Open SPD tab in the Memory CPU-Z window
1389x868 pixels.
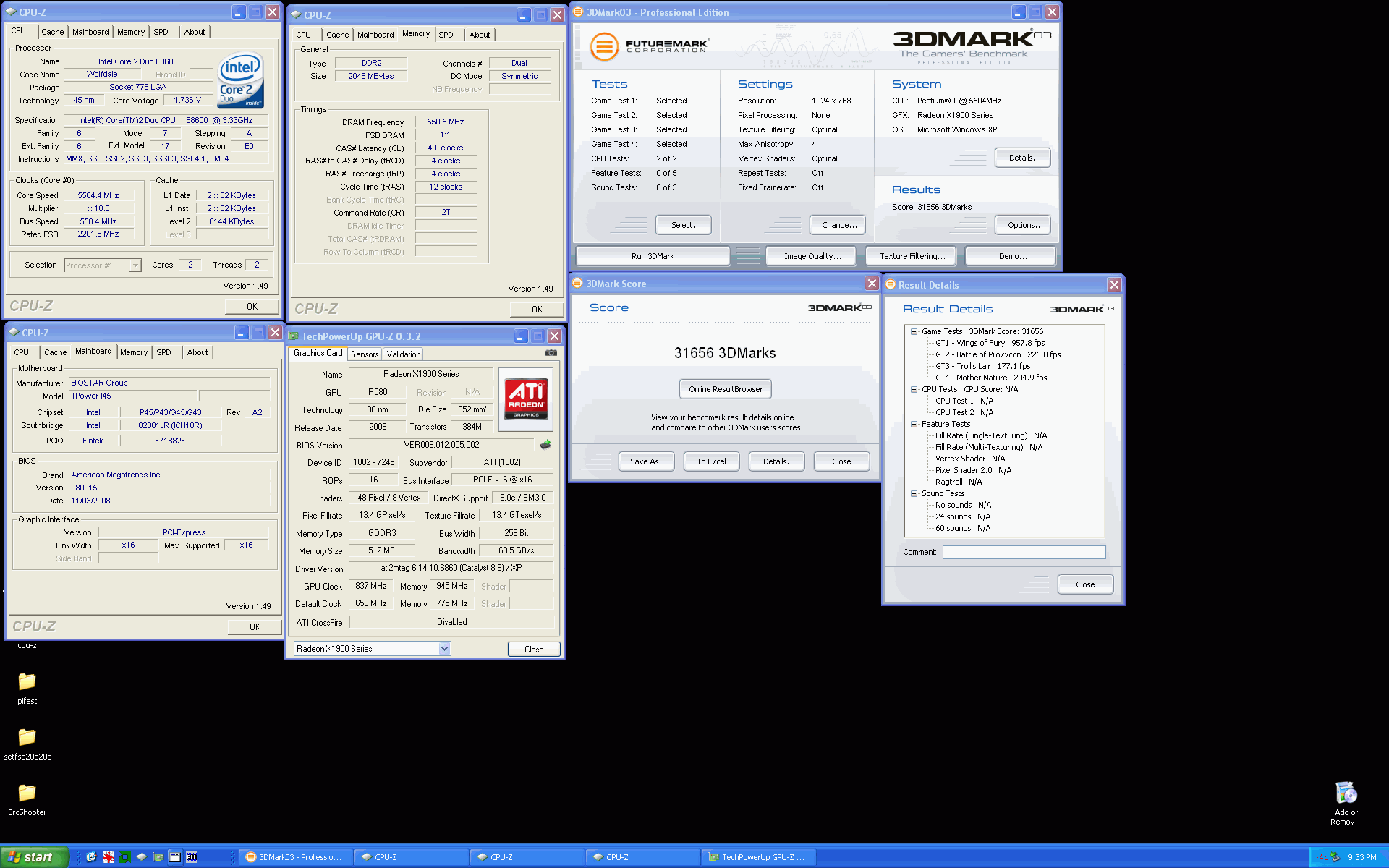tap(446, 35)
